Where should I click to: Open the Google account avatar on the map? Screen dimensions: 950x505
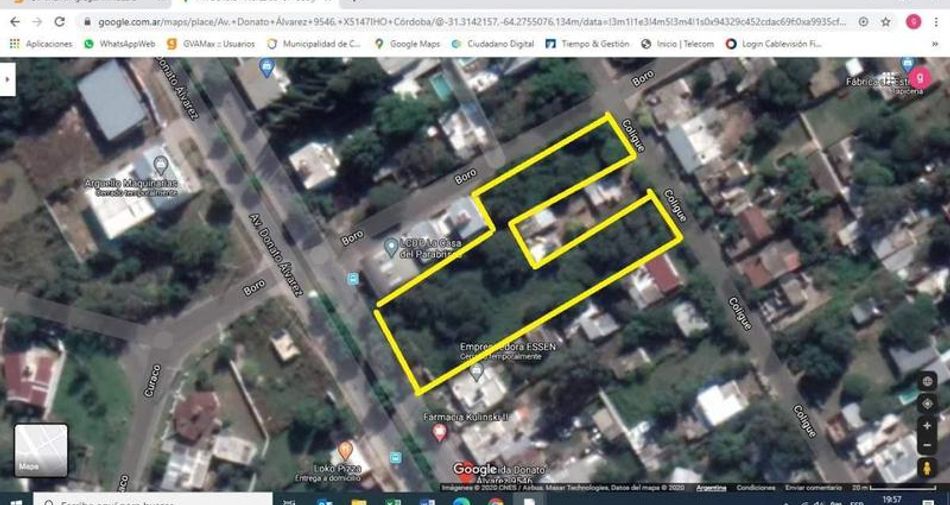921,78
